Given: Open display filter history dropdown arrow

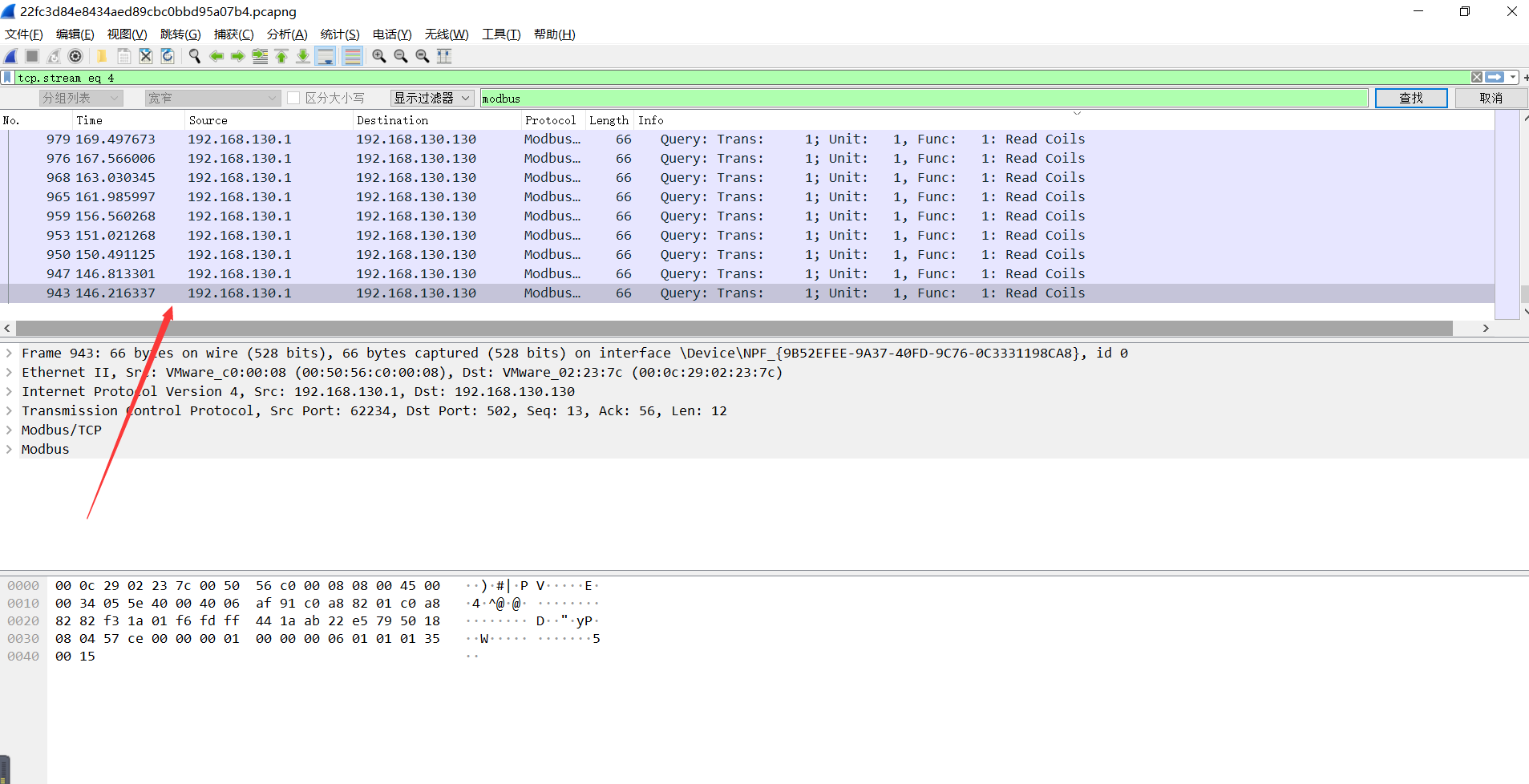Looking at the screenshot, I should (x=1513, y=78).
